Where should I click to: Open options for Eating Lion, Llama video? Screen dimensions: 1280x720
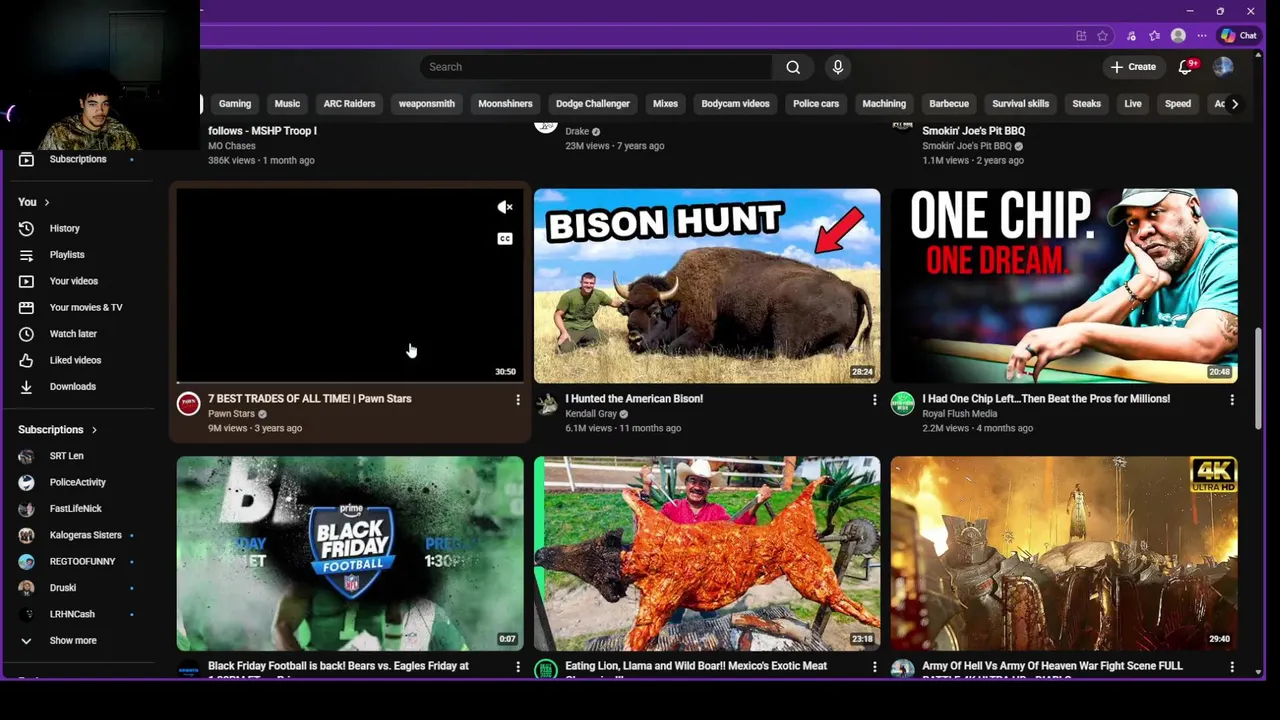pyautogui.click(x=874, y=667)
